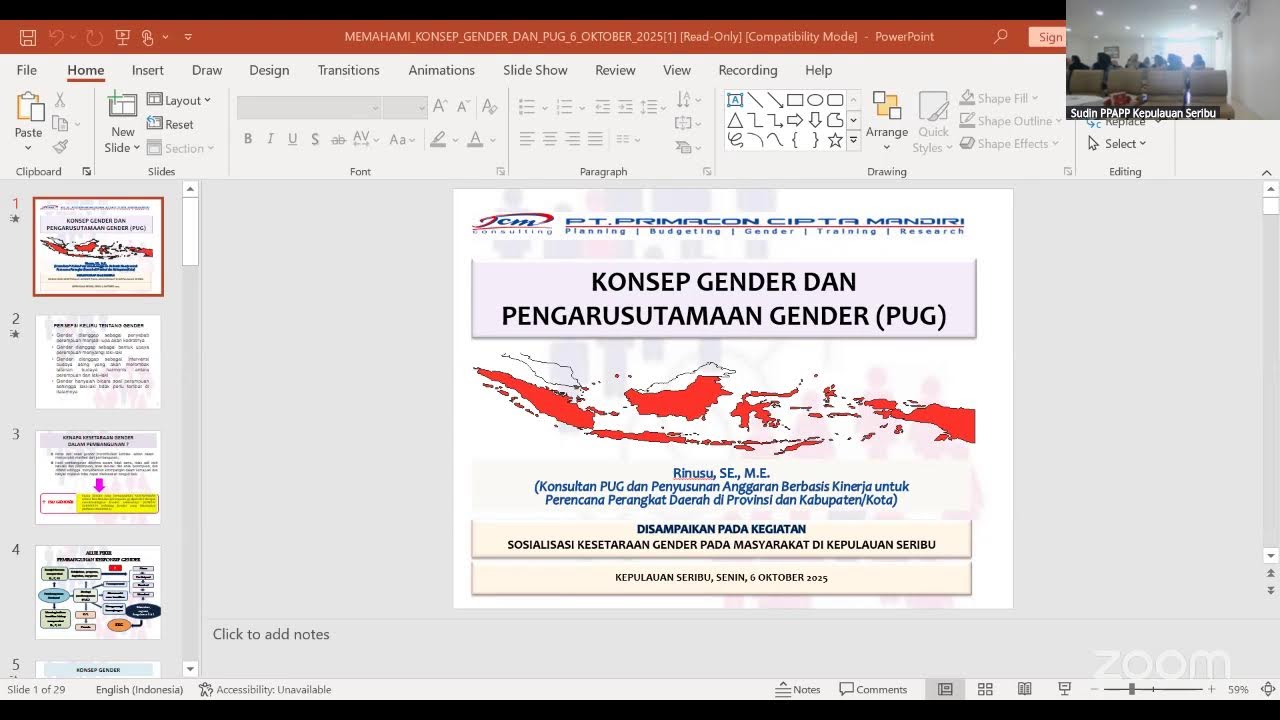Click the Clear All Formatting icon
The width and height of the screenshot is (1280, 720).
coord(489,107)
